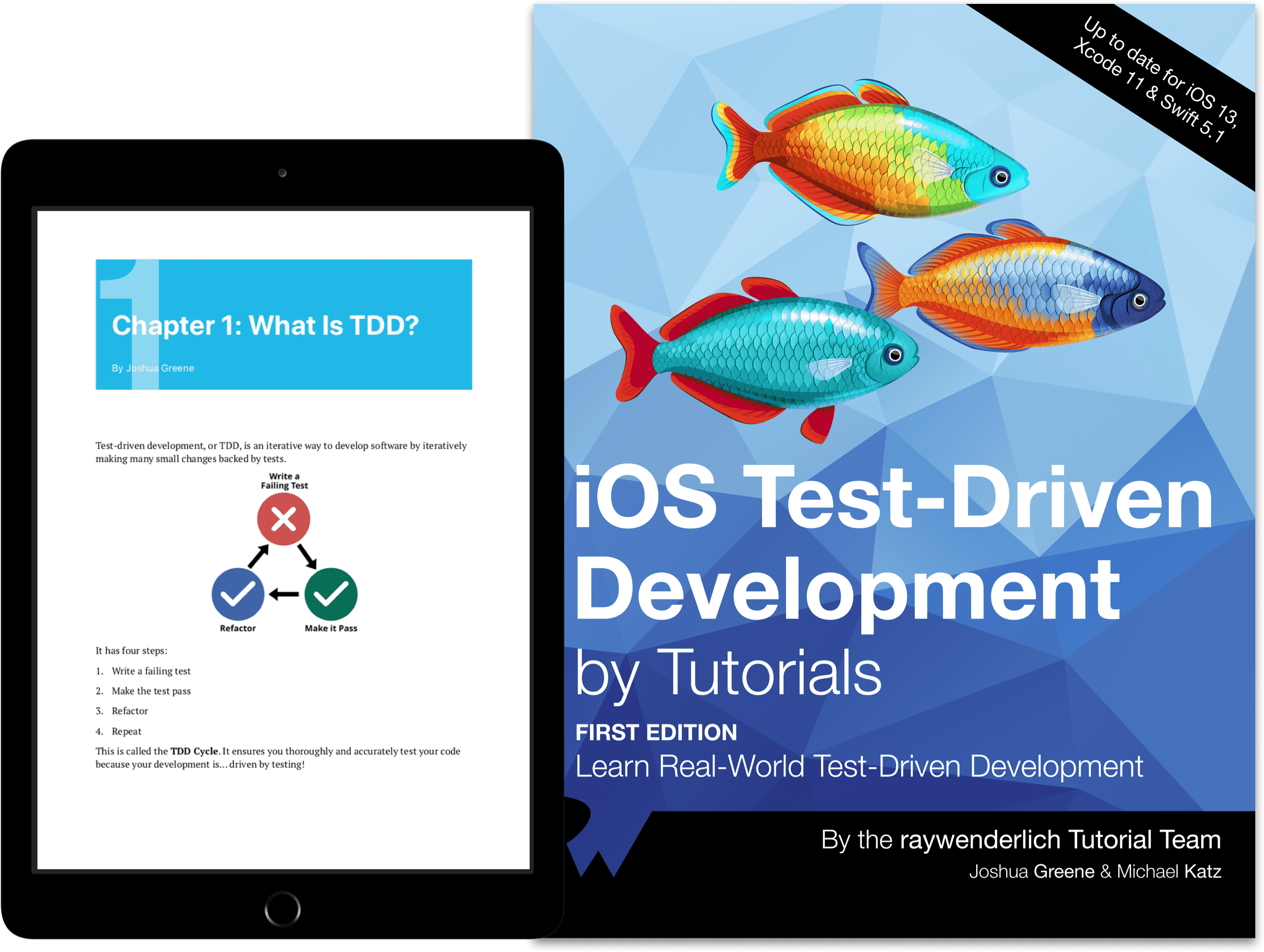Click list item 3 'Refactor'
Image resolution: width=1264 pixels, height=952 pixels.
(x=130, y=711)
